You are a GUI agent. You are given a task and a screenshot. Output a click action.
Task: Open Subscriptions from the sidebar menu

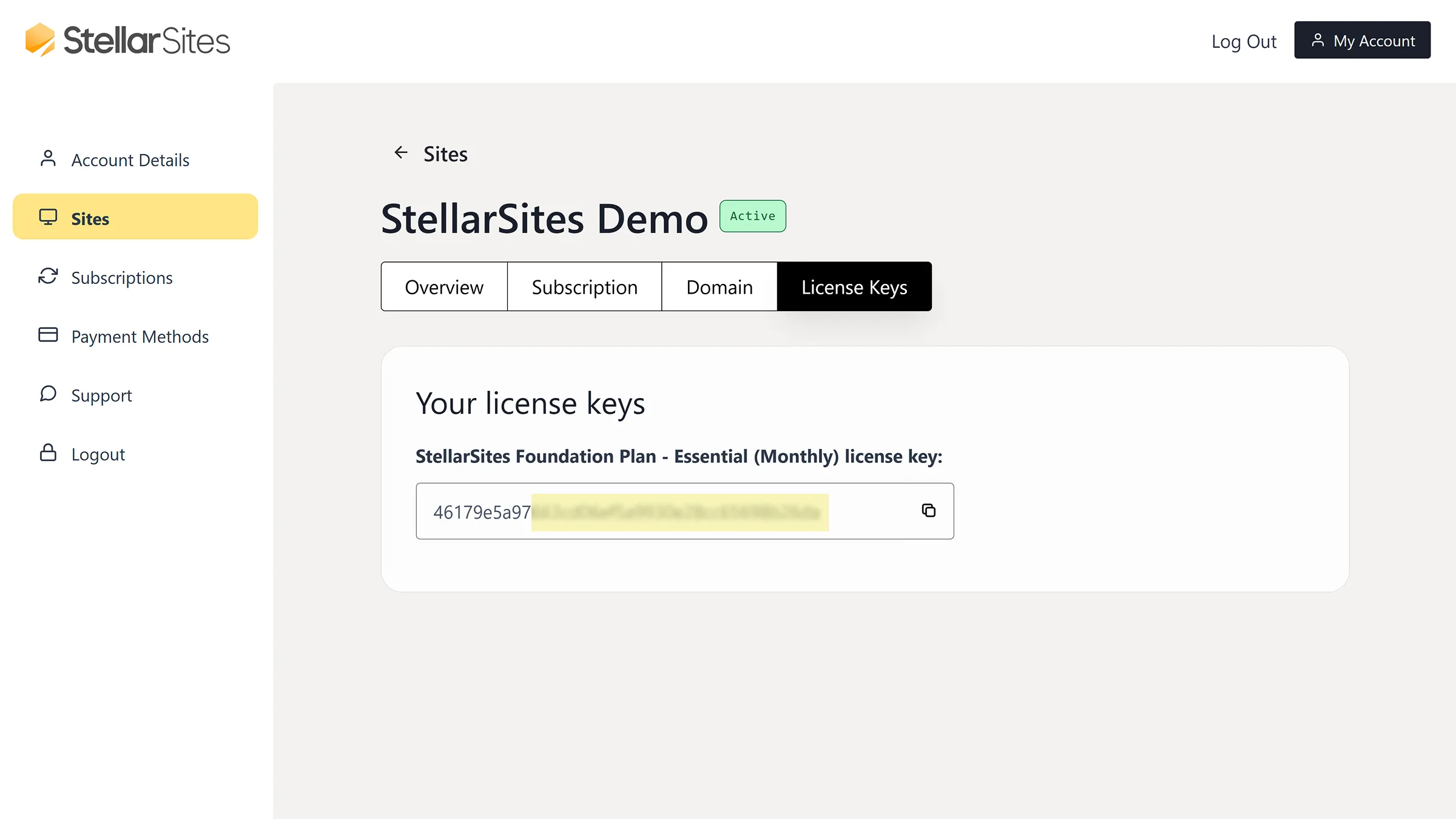tap(121, 277)
